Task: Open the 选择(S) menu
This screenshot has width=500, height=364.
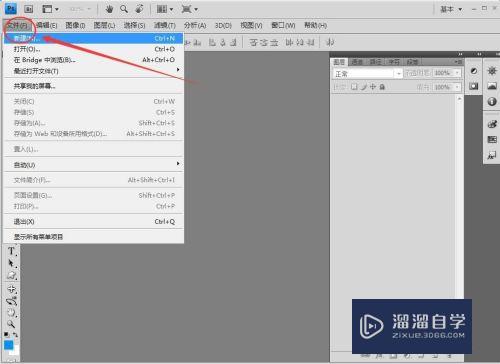Action: click(134, 25)
